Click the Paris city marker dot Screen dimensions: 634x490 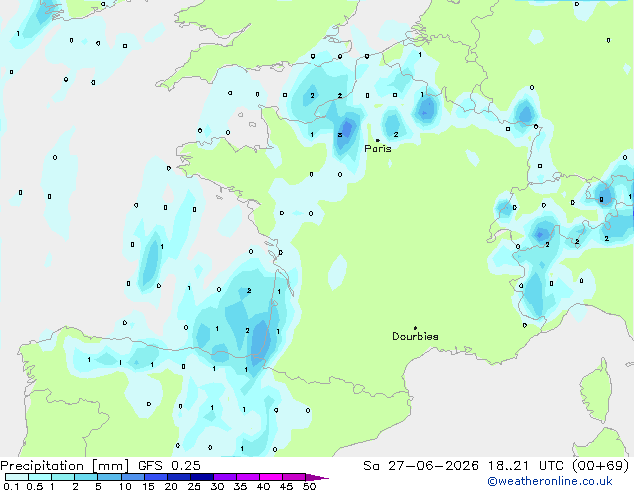(x=378, y=140)
